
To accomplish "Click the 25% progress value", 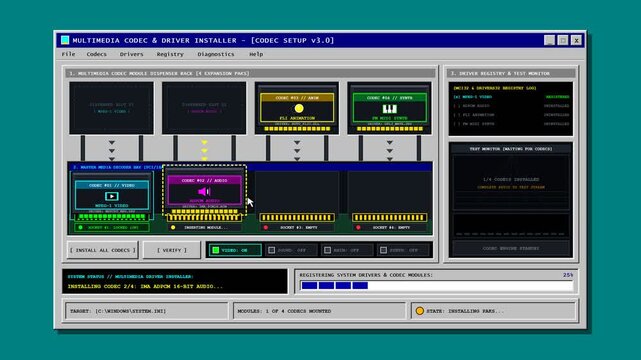I will click(x=568, y=275).
